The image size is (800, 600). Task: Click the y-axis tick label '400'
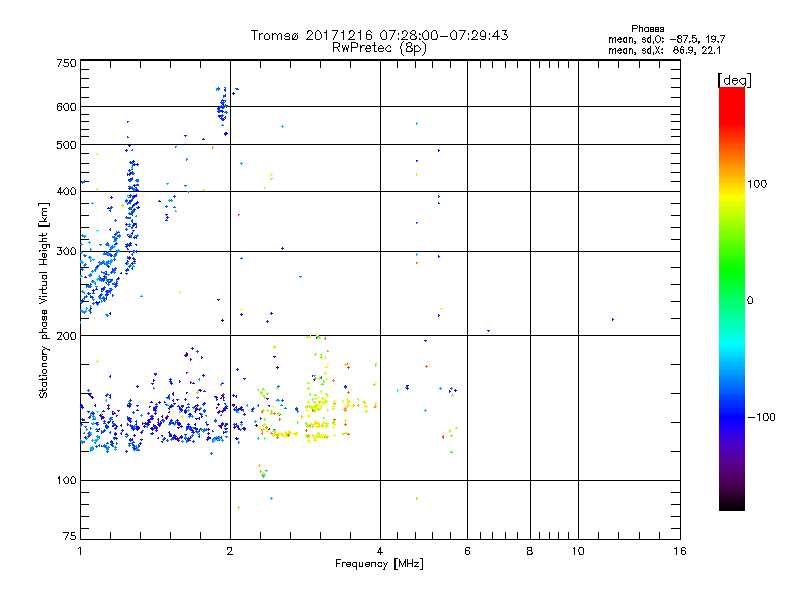(x=66, y=192)
